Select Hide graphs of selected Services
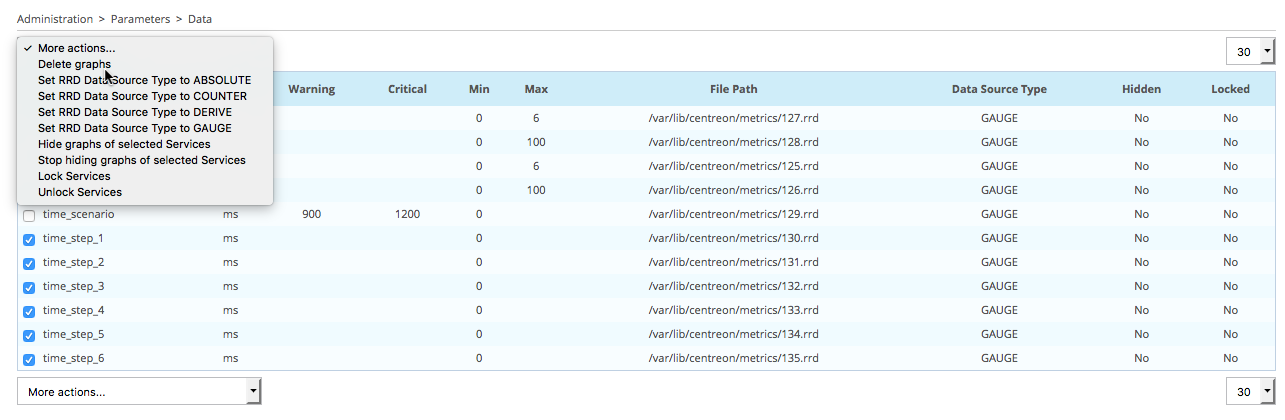Image resolution: width=1285 pixels, height=420 pixels. (124, 144)
